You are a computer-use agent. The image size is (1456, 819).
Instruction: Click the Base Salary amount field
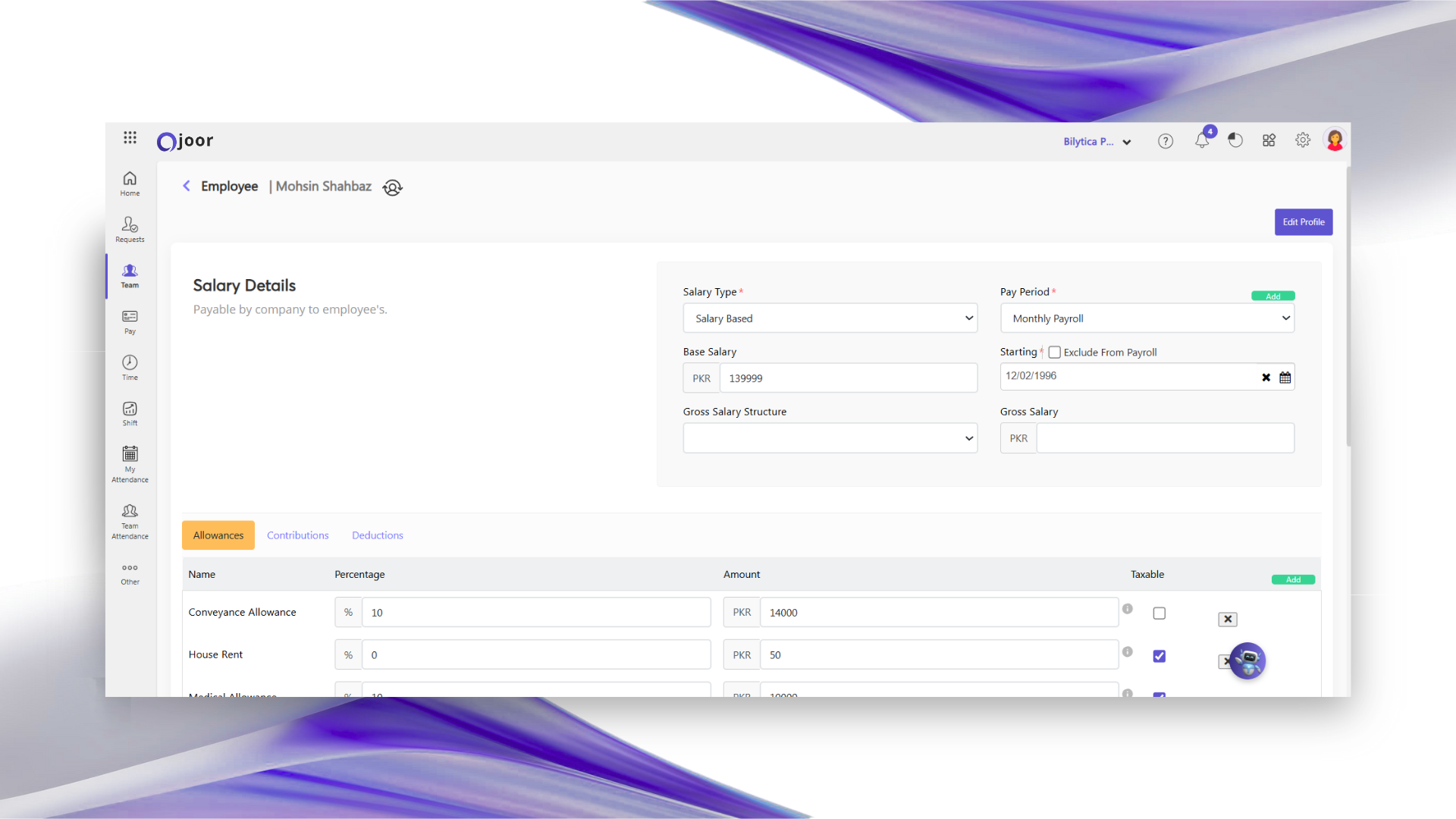[x=848, y=378]
